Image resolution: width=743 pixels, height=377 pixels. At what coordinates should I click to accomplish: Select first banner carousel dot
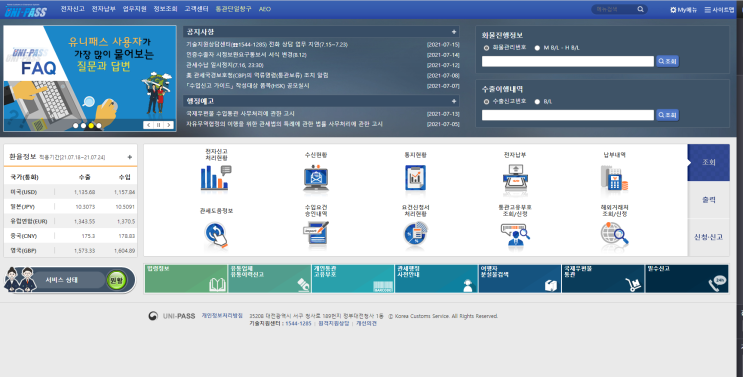(75, 126)
